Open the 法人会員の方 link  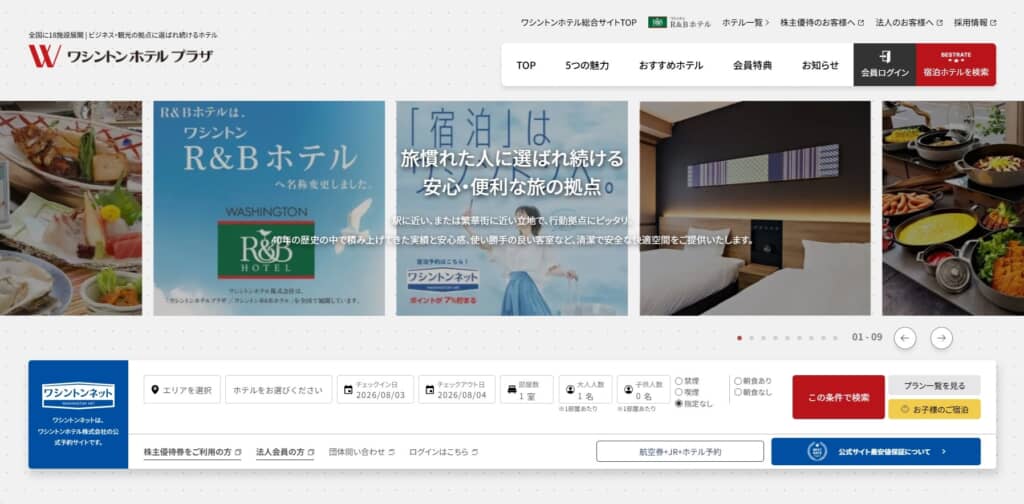(x=285, y=452)
